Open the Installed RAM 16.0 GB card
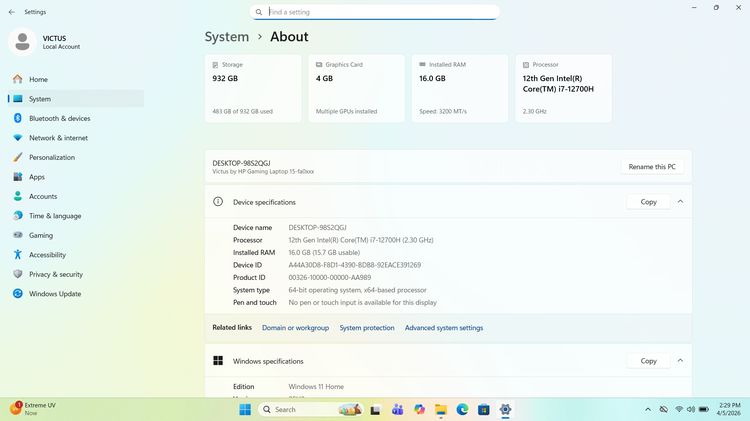The image size is (750, 421). [x=460, y=88]
